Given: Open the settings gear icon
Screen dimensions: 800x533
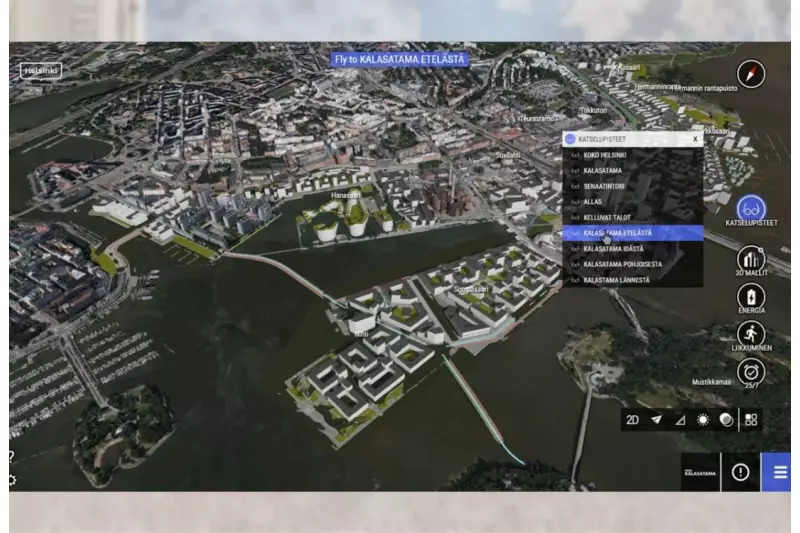Looking at the screenshot, I should click(12, 480).
